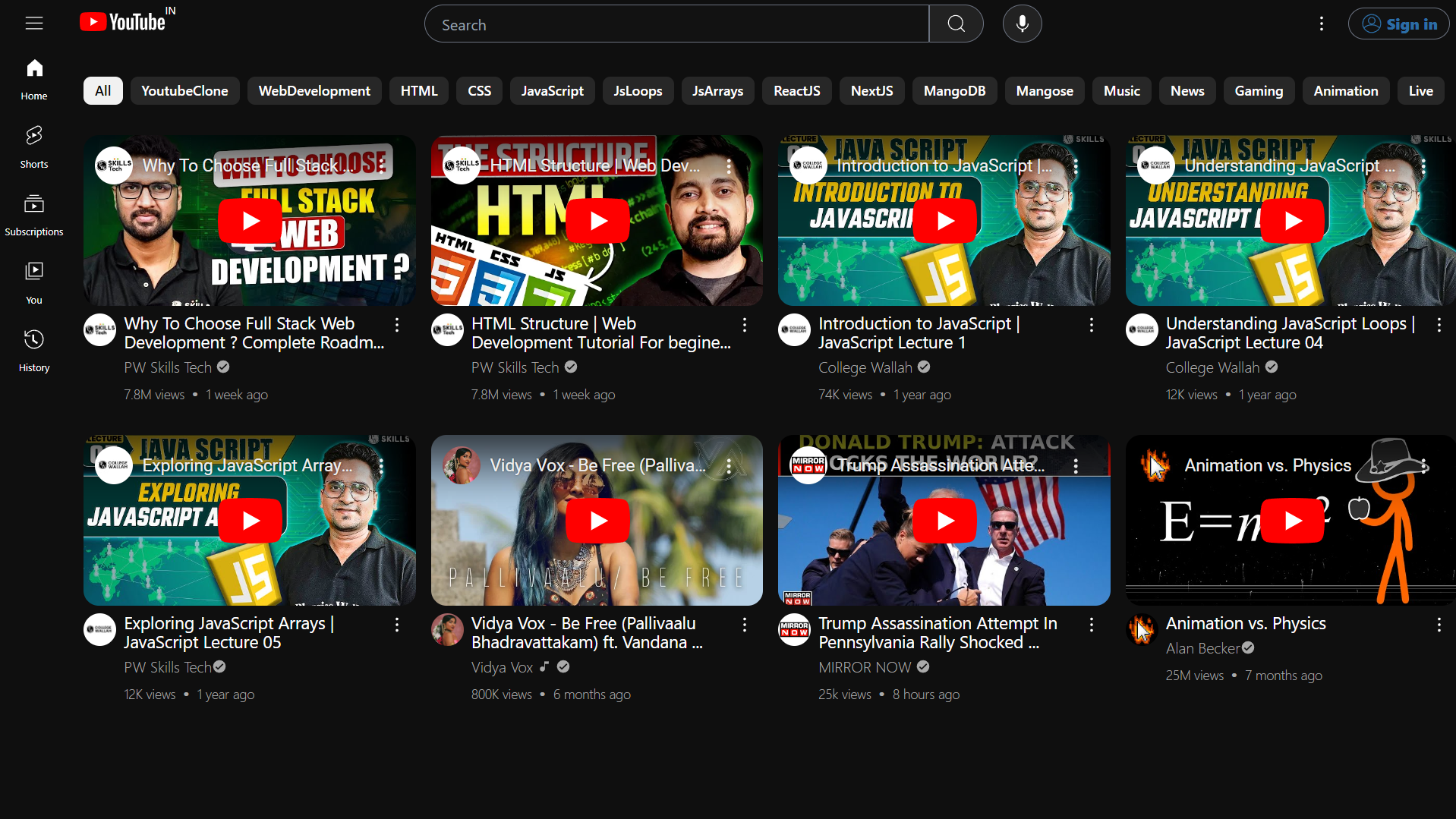Play the Animation vs. Physics video
Viewport: 1456px width, 819px height.
point(1292,521)
